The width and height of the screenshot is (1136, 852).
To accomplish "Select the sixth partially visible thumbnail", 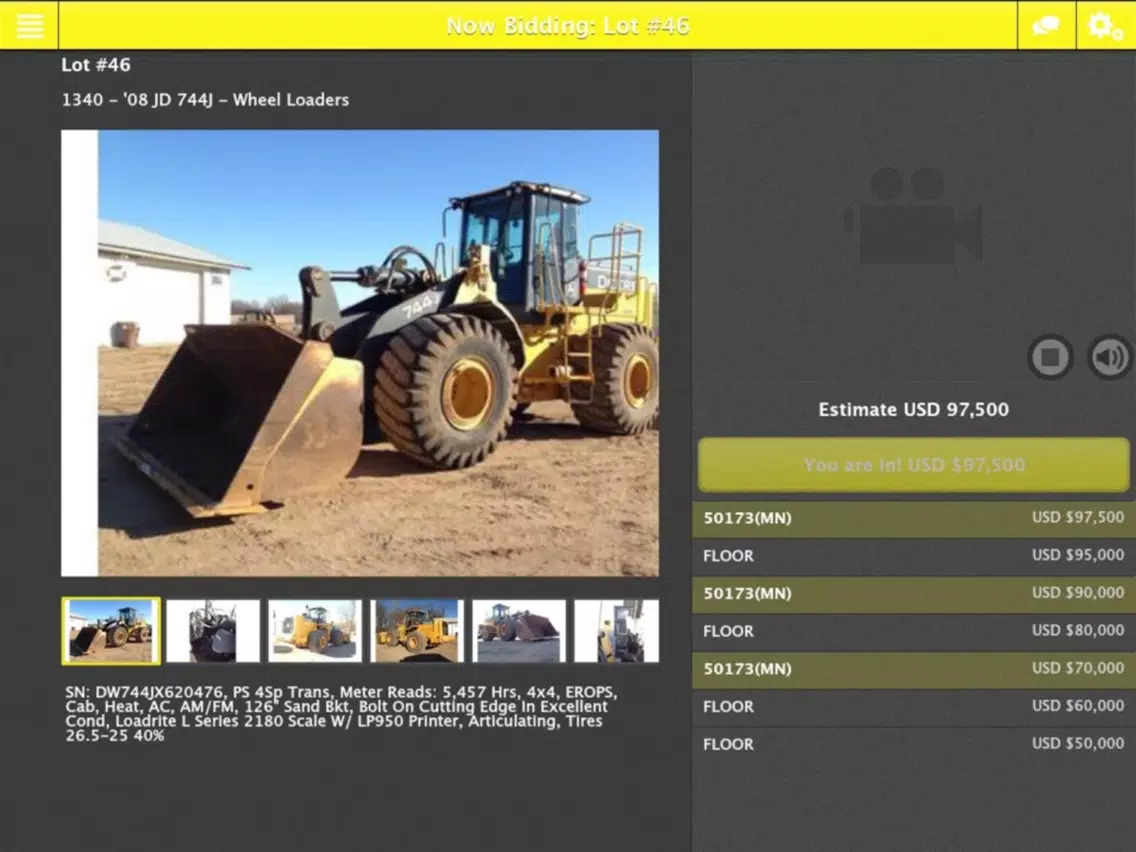I will [617, 630].
